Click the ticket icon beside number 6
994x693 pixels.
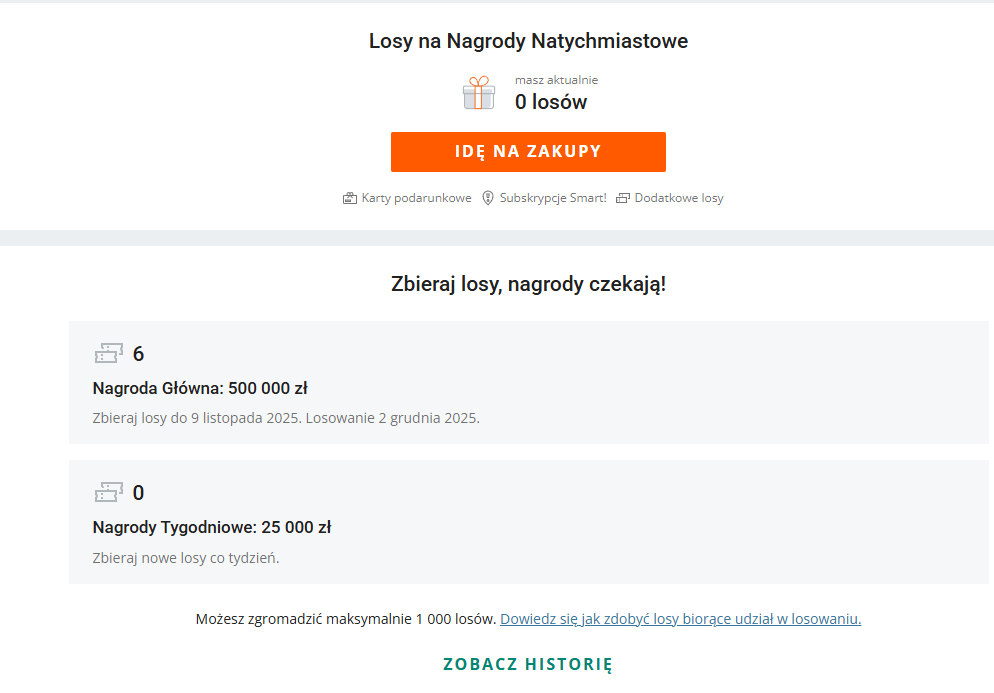pyautogui.click(x=109, y=353)
